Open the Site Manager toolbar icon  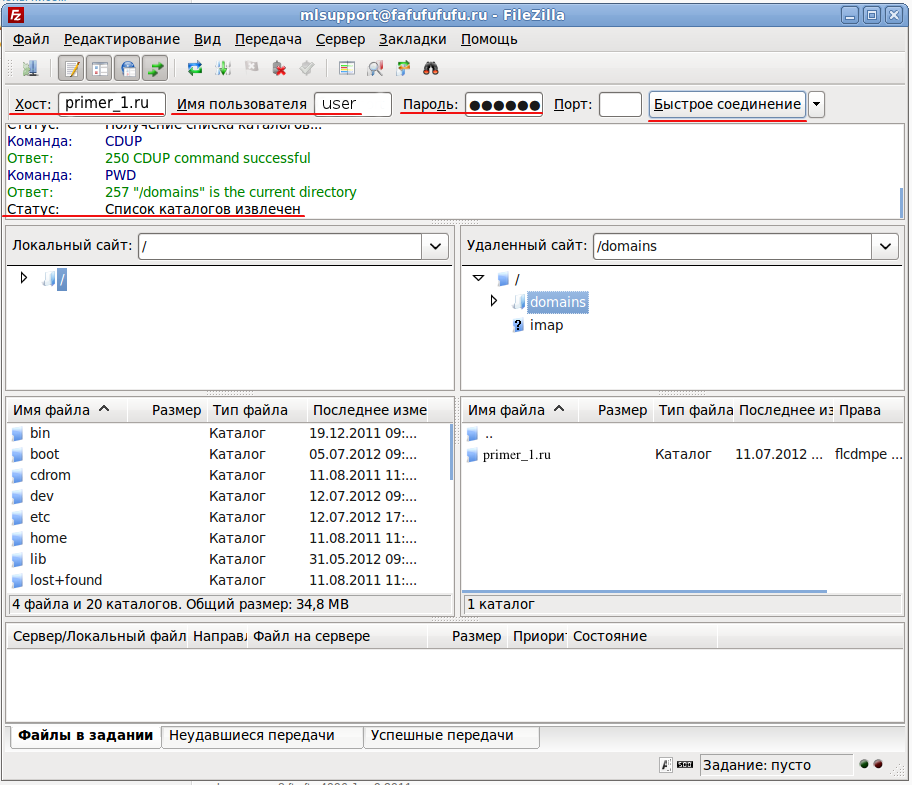click(30, 69)
